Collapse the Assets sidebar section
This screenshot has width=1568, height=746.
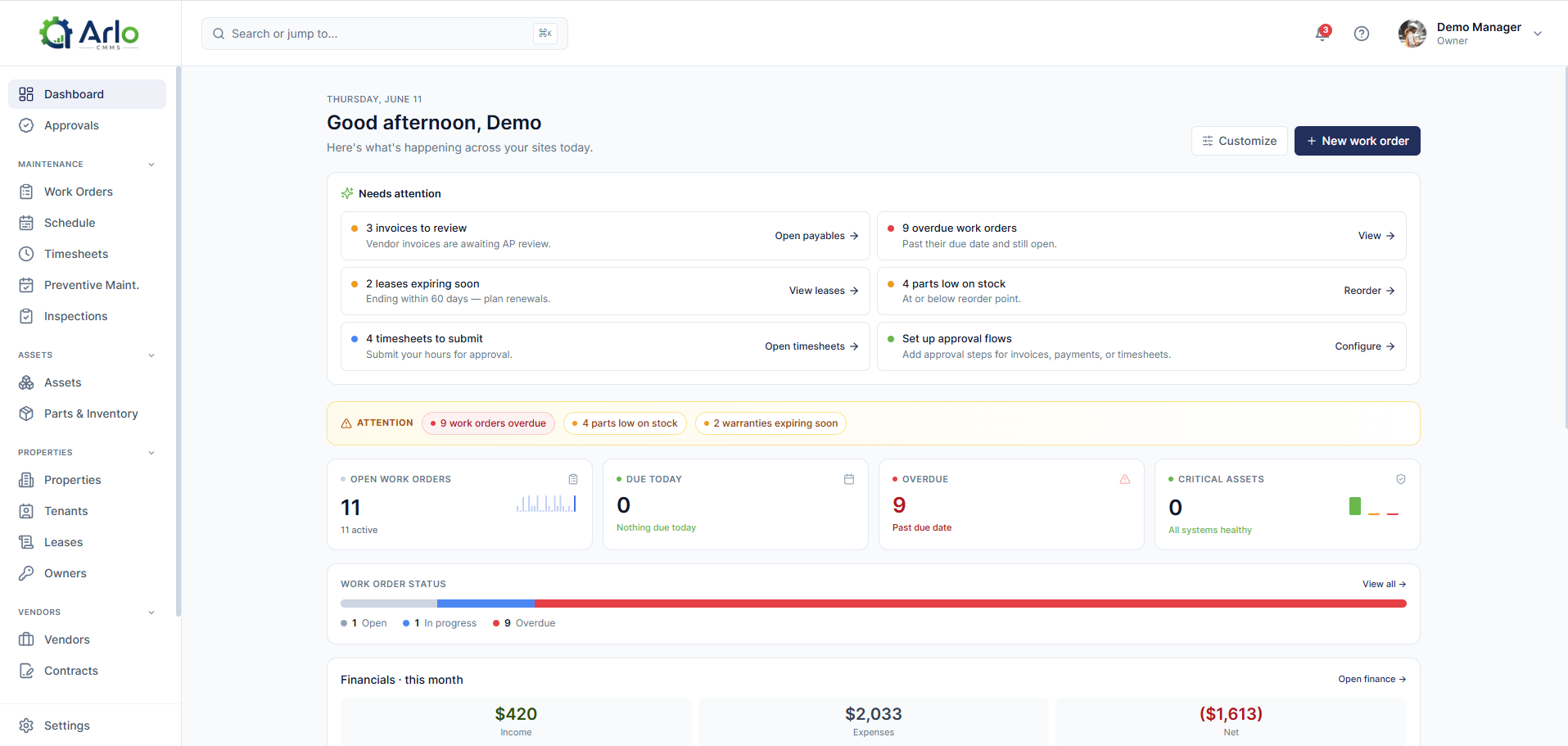tap(151, 355)
